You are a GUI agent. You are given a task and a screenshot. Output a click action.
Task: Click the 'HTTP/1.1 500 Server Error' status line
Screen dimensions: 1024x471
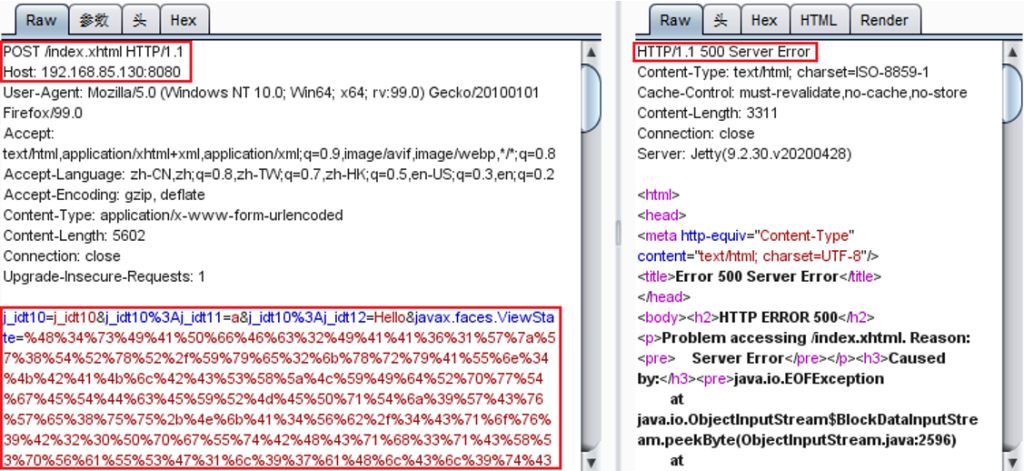tap(724, 52)
